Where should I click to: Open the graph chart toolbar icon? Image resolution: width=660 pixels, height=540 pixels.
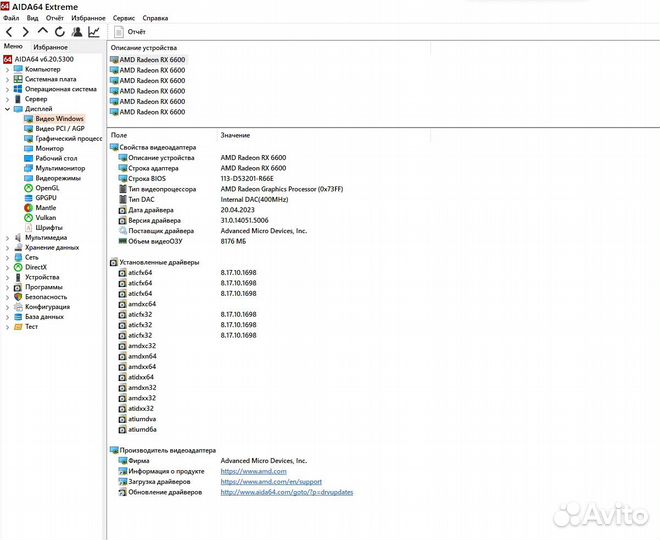tap(94, 32)
